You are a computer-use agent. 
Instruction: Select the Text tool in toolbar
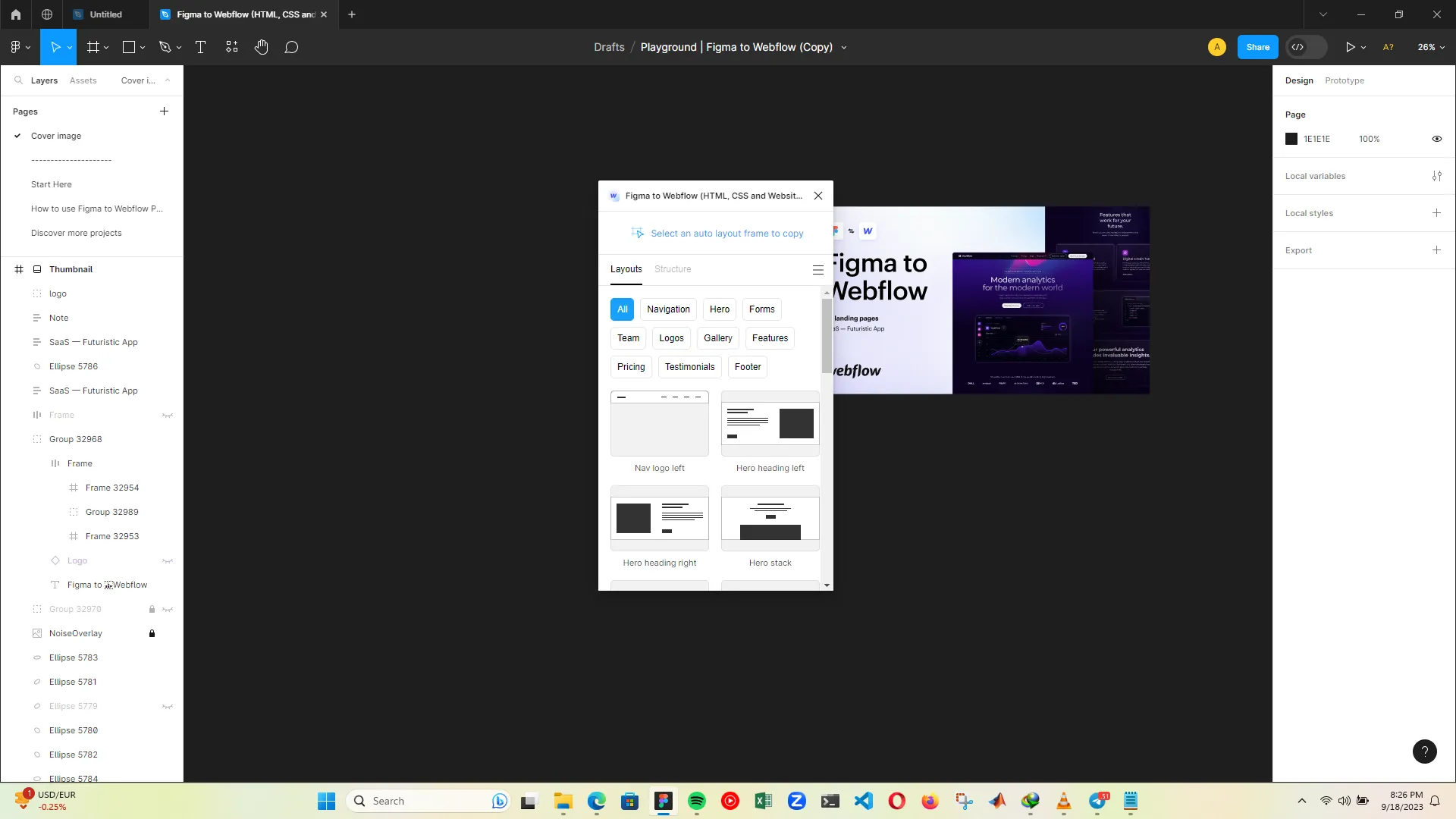(x=200, y=47)
